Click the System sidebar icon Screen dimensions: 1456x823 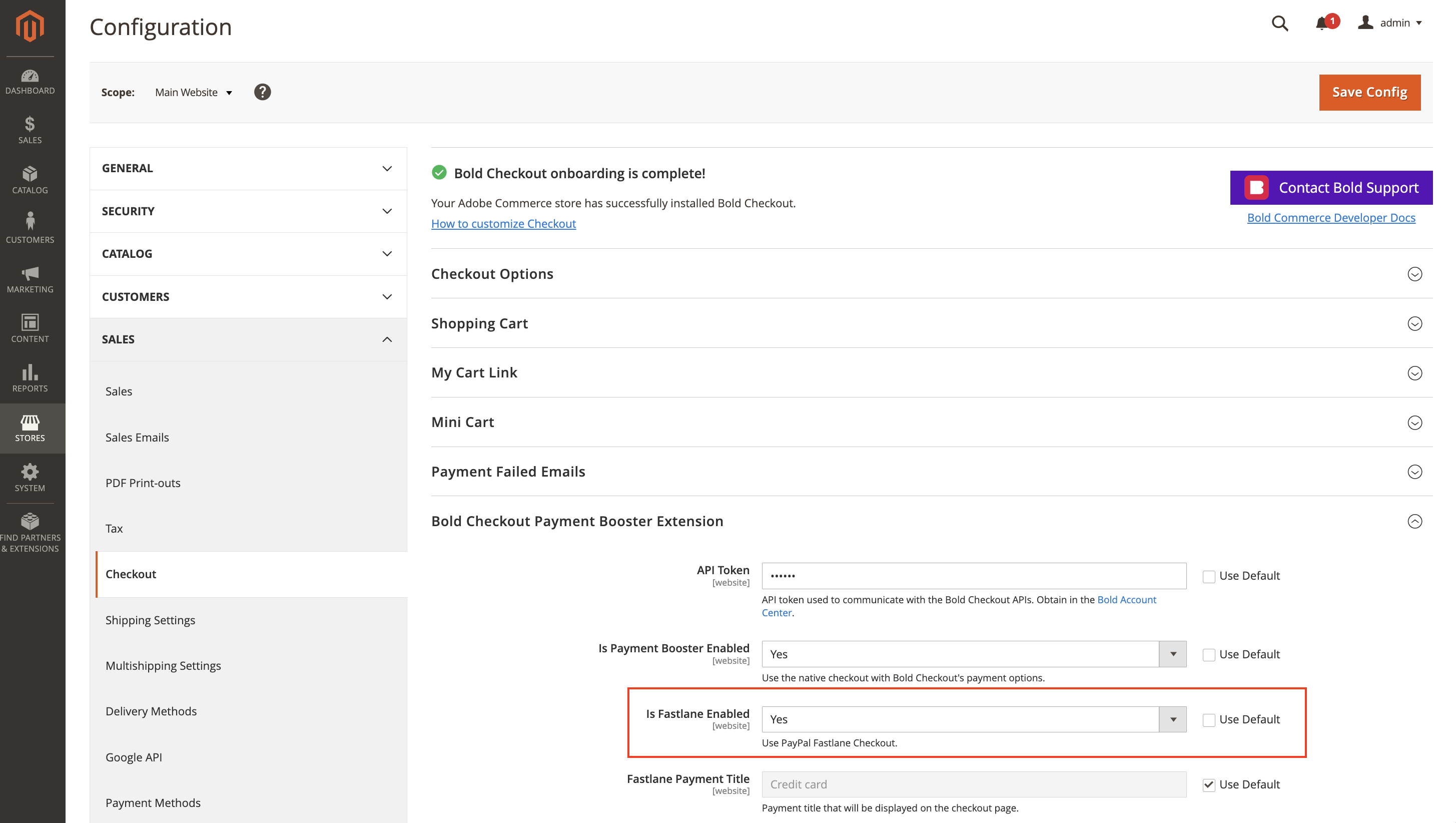coord(30,471)
